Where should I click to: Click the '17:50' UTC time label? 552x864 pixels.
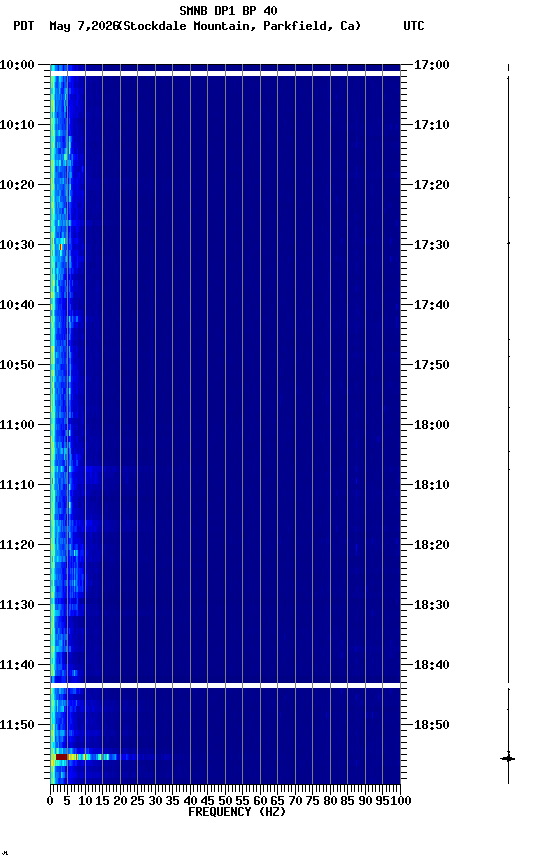pyautogui.click(x=432, y=365)
